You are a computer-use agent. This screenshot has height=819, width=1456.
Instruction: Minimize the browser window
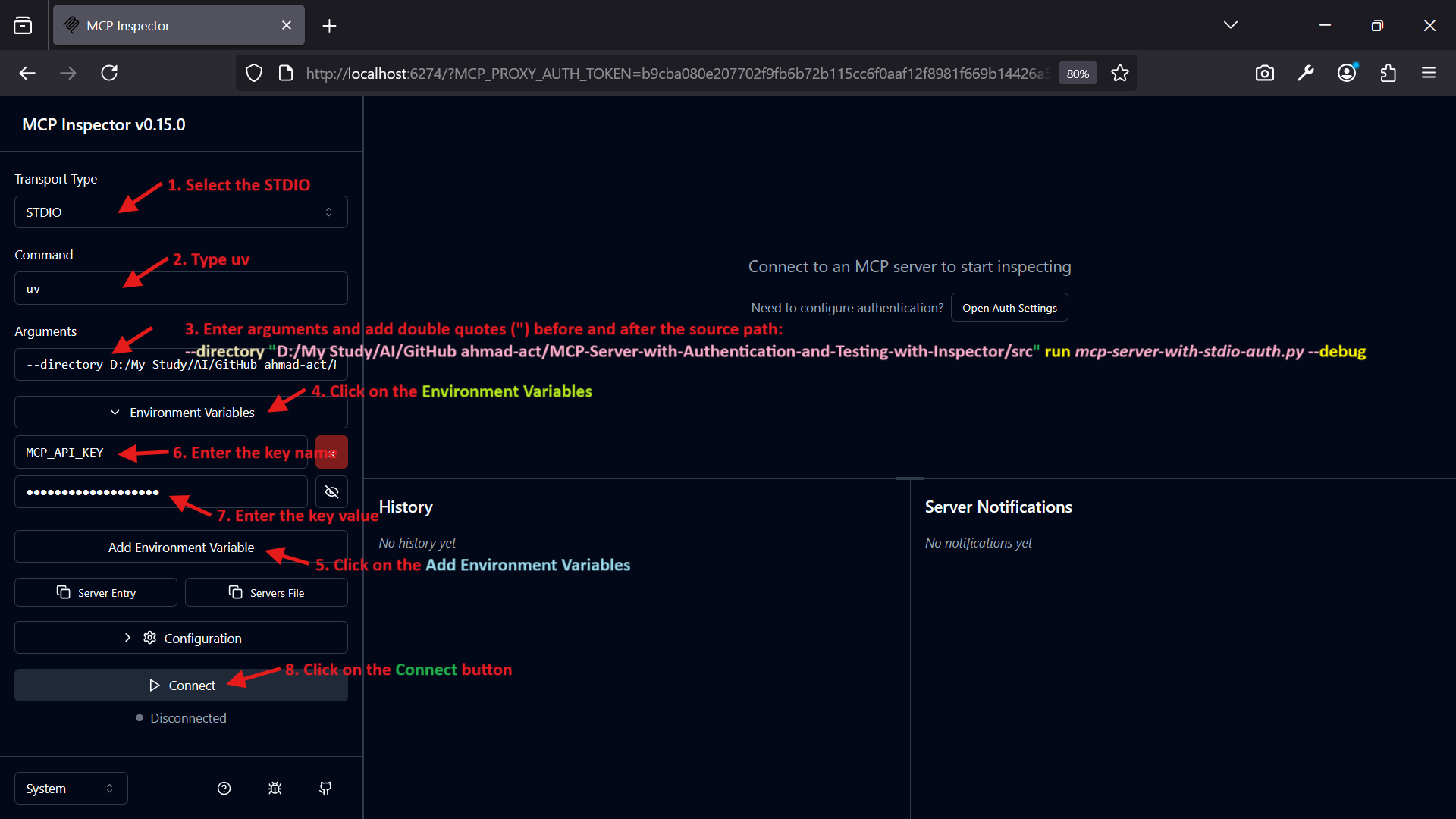(x=1325, y=26)
